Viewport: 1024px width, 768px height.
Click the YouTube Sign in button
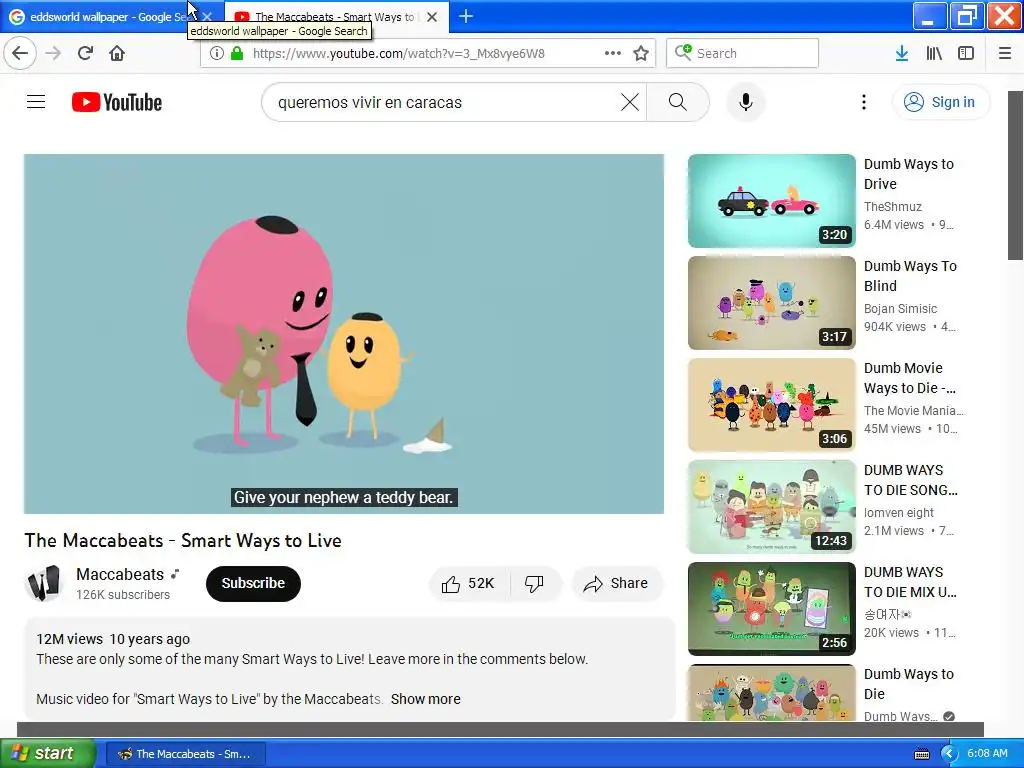point(941,102)
